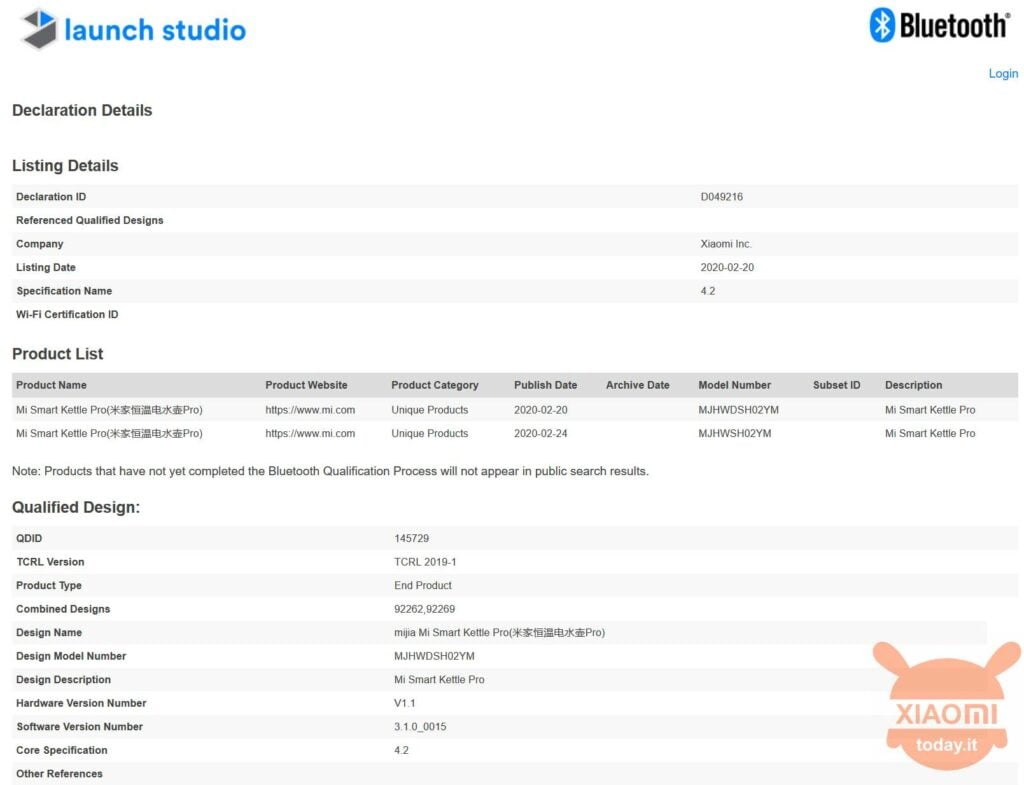Click the Declaration Details heading
Viewport: 1024px width, 785px height.
(82, 110)
